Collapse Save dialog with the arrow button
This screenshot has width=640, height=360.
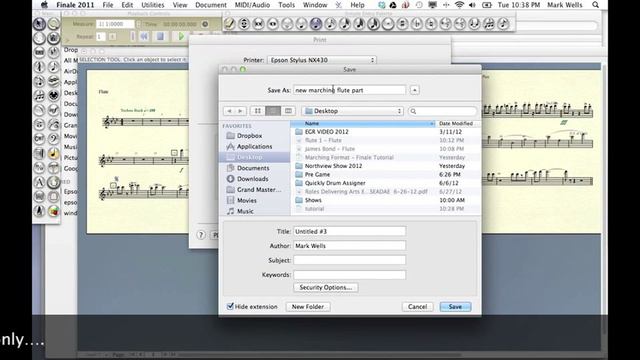[x=414, y=90]
